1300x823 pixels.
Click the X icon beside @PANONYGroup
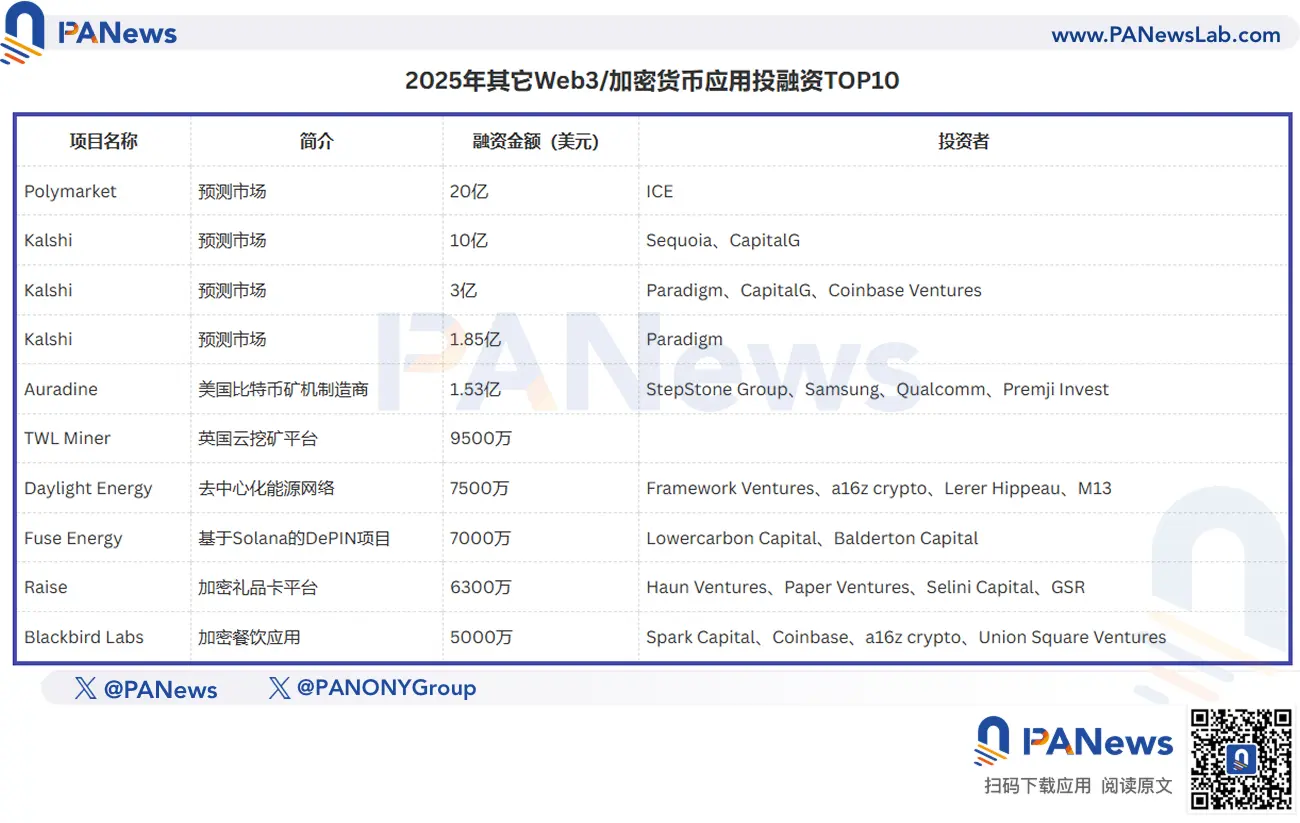pos(280,688)
